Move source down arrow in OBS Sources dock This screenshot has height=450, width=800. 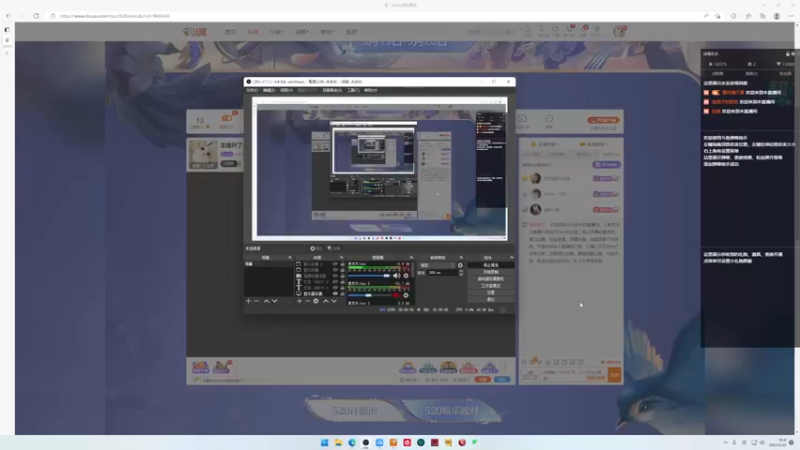pos(334,301)
